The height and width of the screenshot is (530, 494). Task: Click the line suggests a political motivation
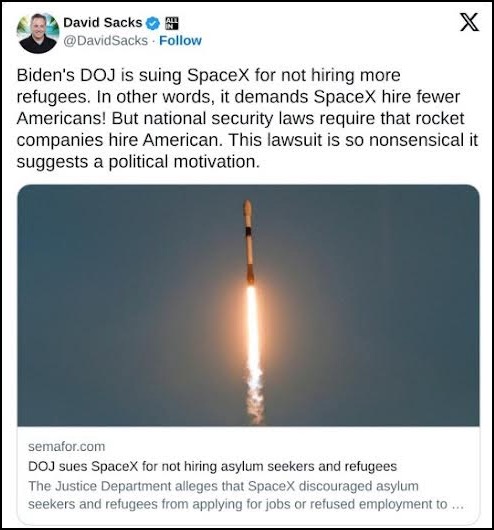click(x=138, y=162)
